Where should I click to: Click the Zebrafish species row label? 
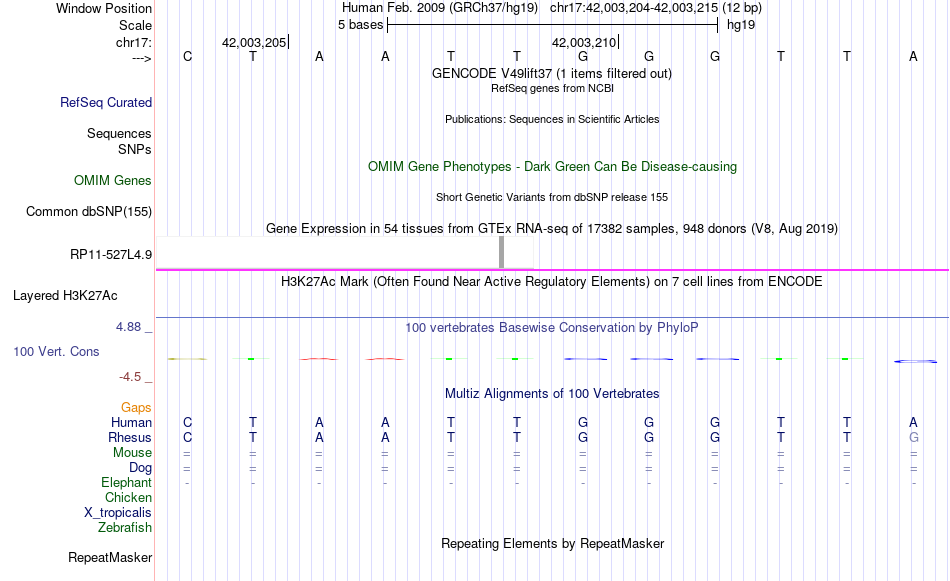pyautogui.click(x=125, y=528)
